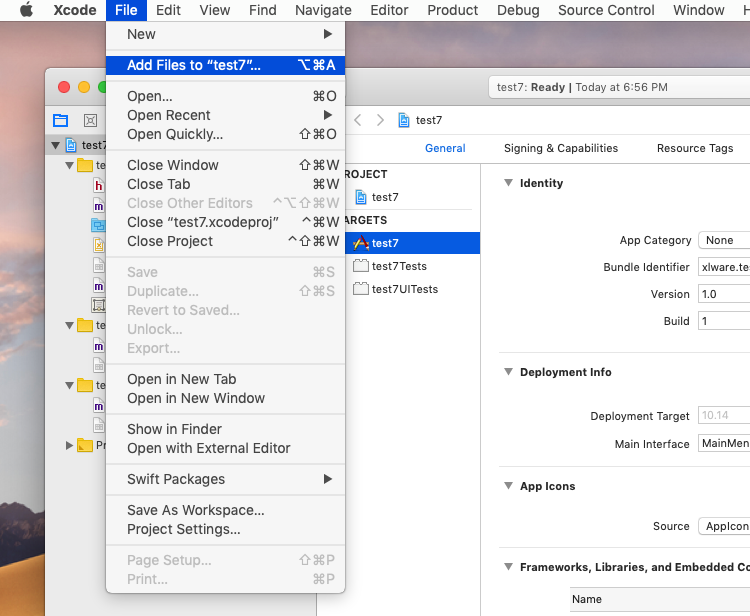The height and width of the screenshot is (616, 750).
Task: Open the Editor menu
Action: 389,10
